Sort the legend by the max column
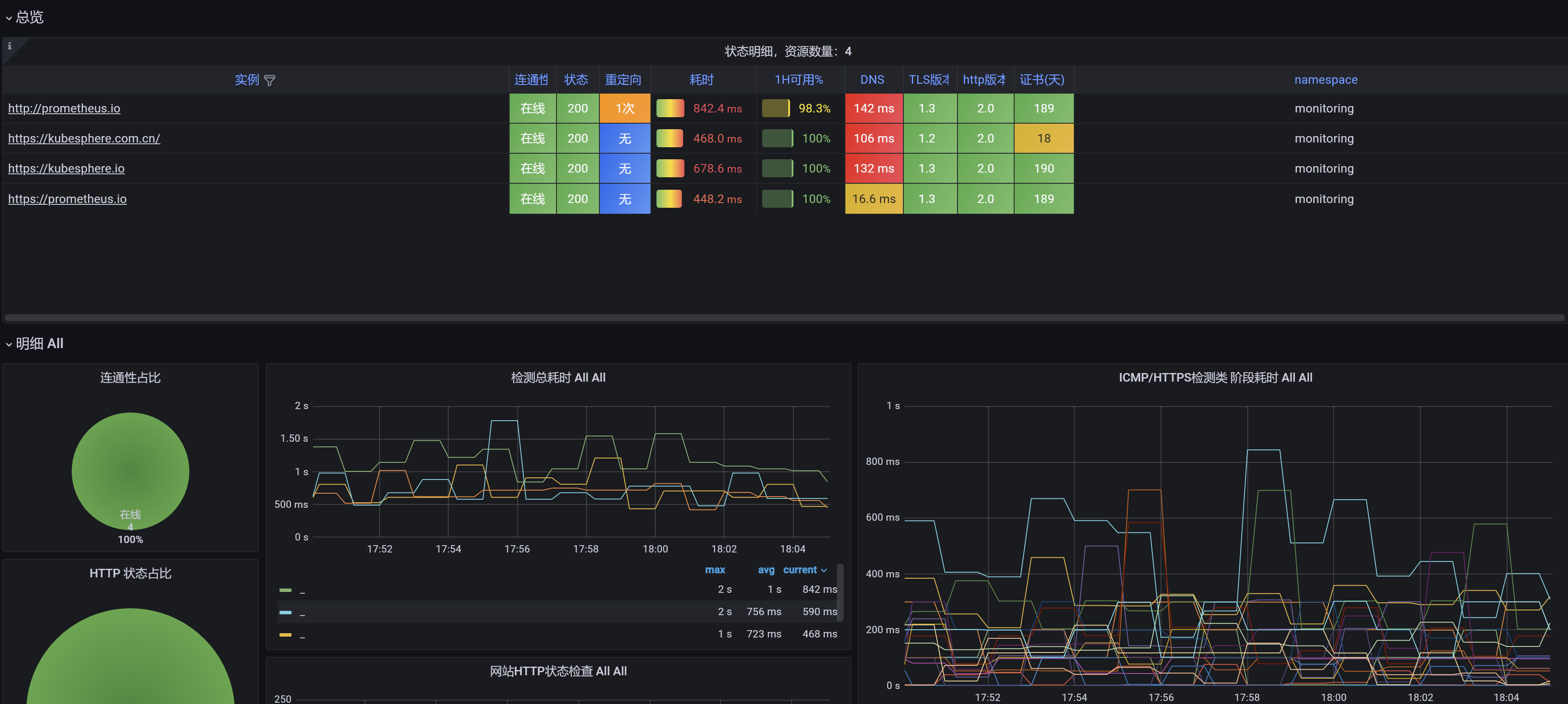This screenshot has width=1568, height=704. 714,570
